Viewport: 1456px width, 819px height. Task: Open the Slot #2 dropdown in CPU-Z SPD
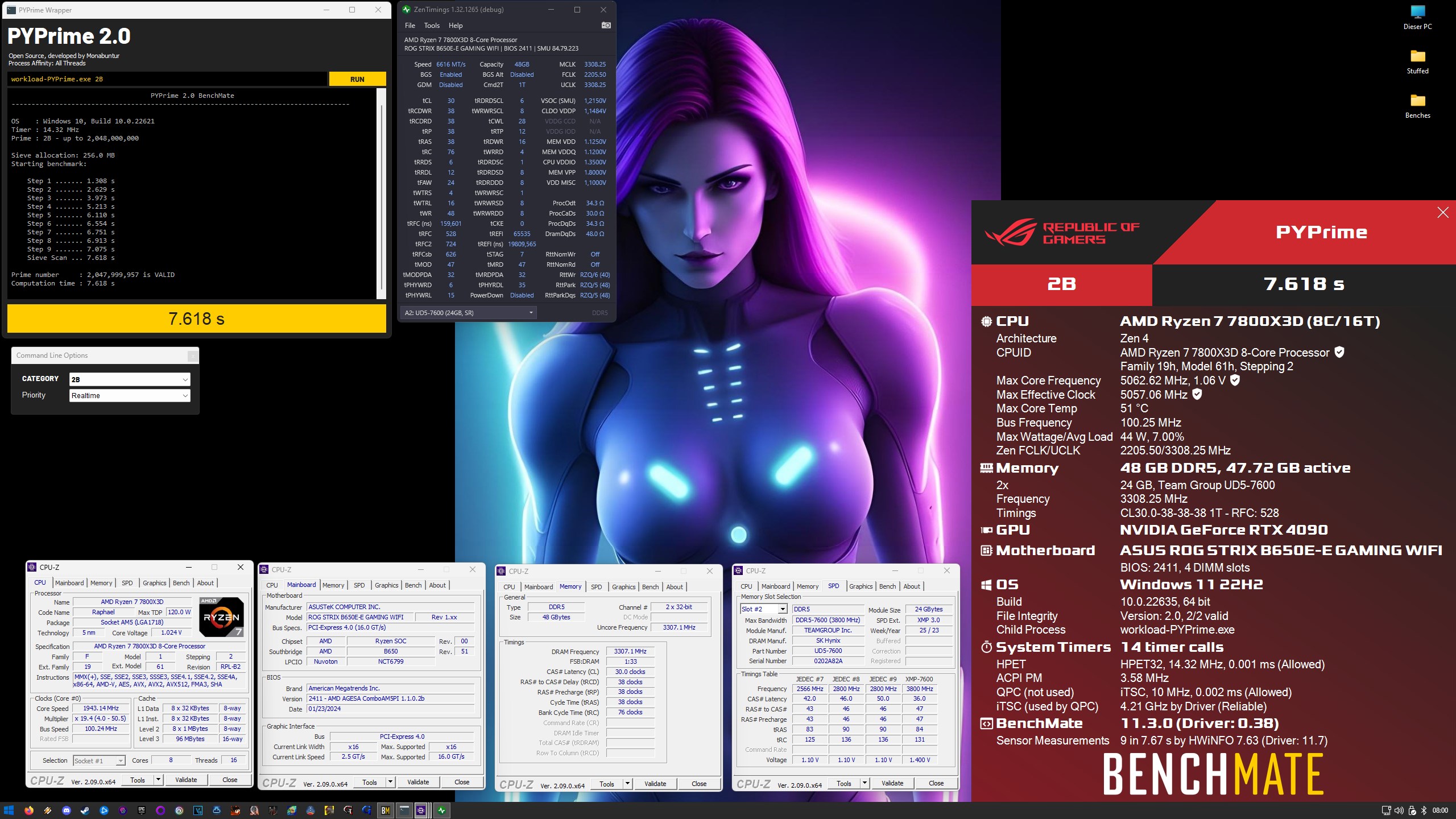click(763, 609)
